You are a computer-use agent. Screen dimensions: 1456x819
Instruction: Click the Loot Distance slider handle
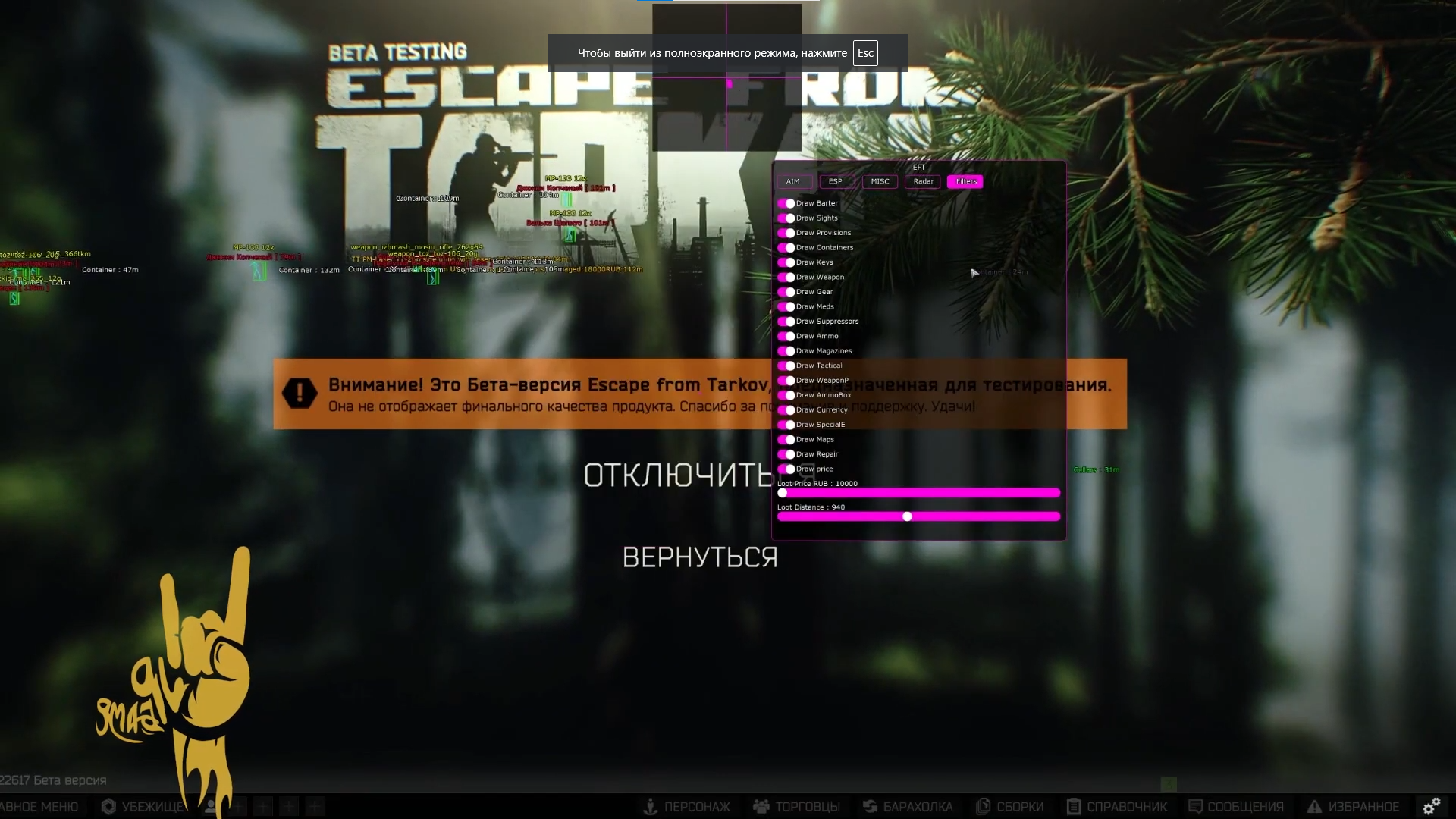click(907, 516)
